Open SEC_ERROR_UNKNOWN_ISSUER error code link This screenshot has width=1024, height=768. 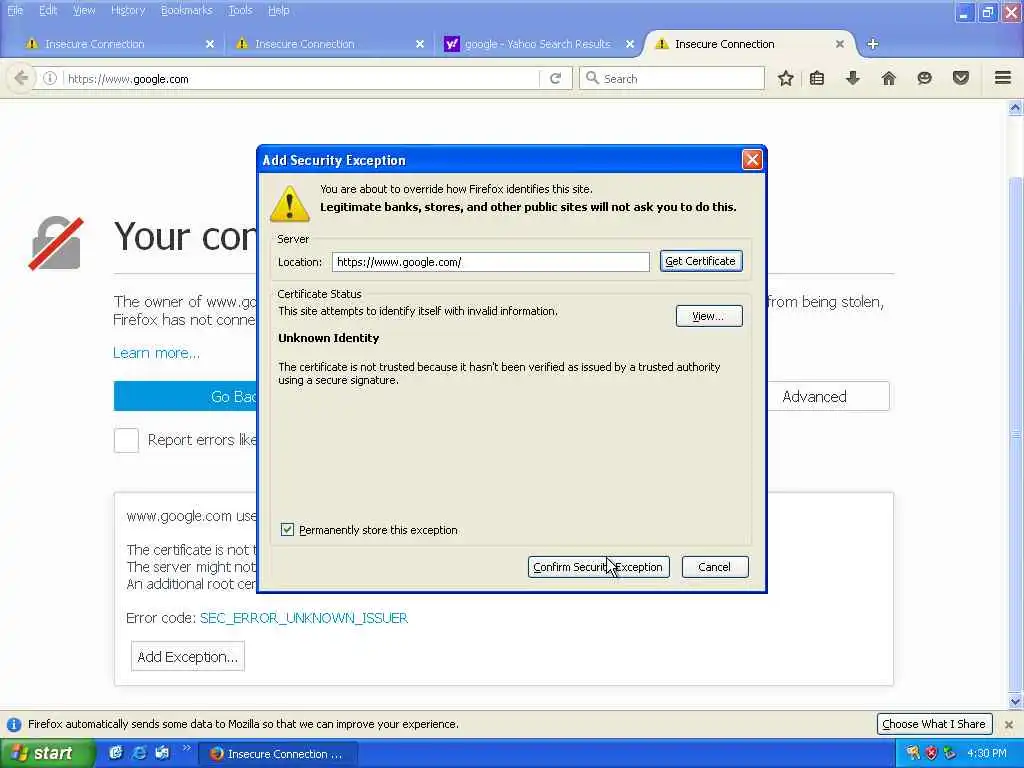pos(304,618)
